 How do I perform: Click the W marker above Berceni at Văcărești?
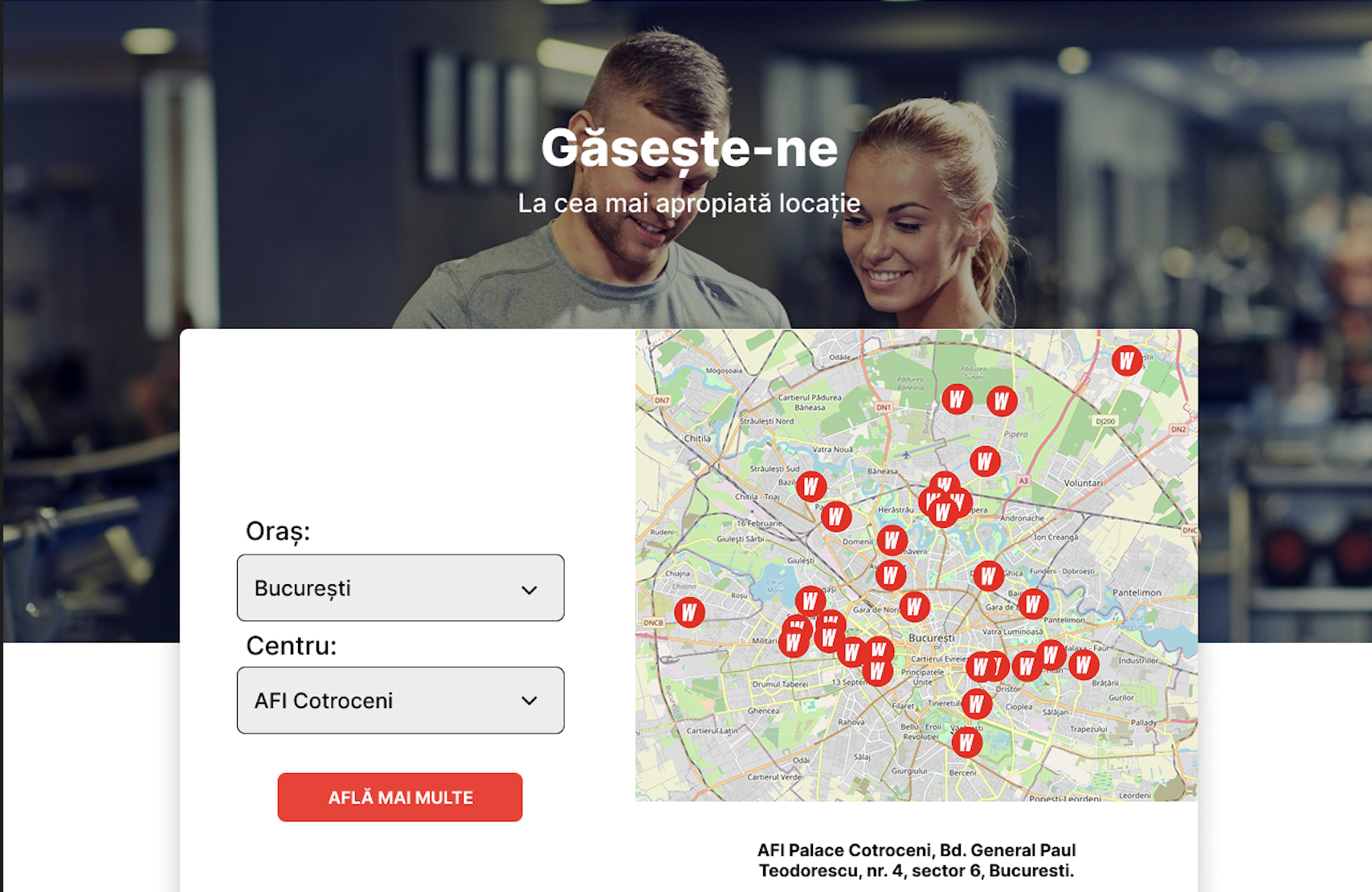(966, 743)
